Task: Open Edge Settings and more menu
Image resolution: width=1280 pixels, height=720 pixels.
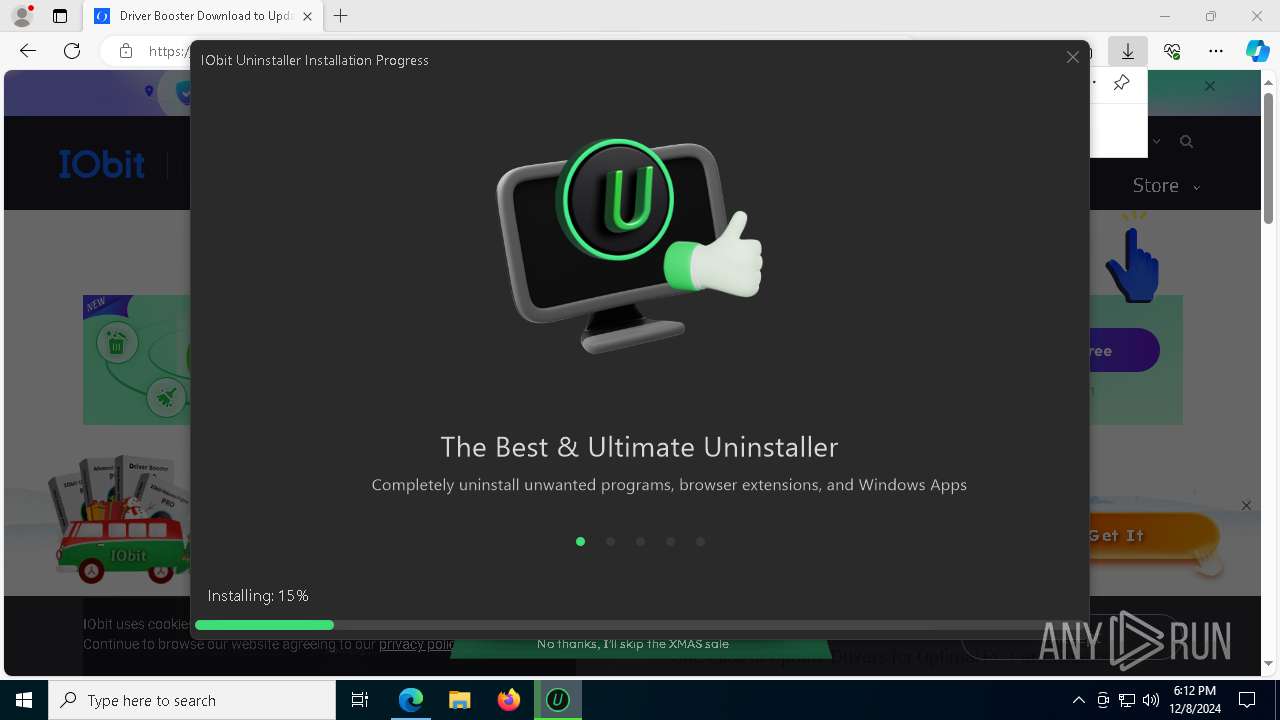Action: pos(1216,51)
